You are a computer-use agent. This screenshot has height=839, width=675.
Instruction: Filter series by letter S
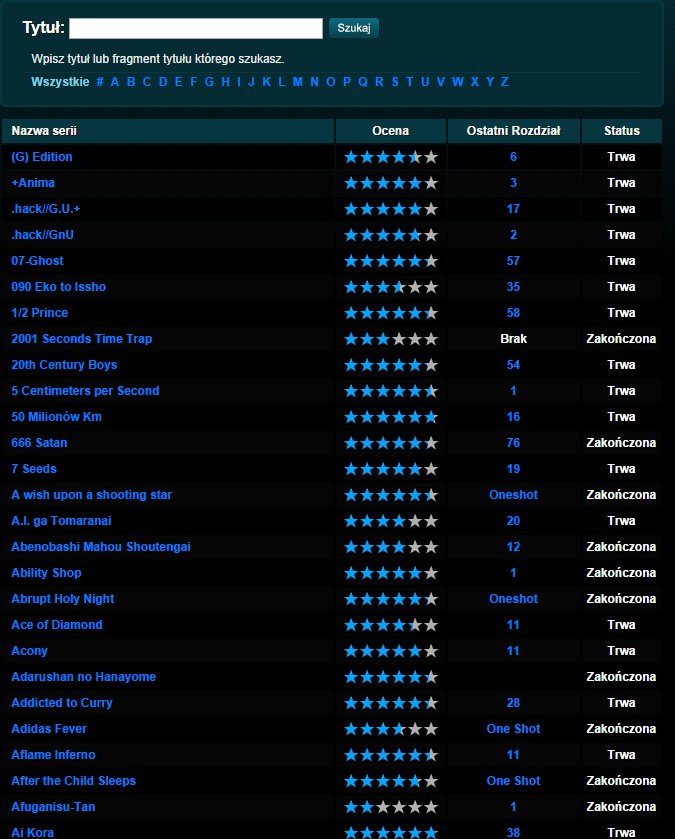[395, 82]
